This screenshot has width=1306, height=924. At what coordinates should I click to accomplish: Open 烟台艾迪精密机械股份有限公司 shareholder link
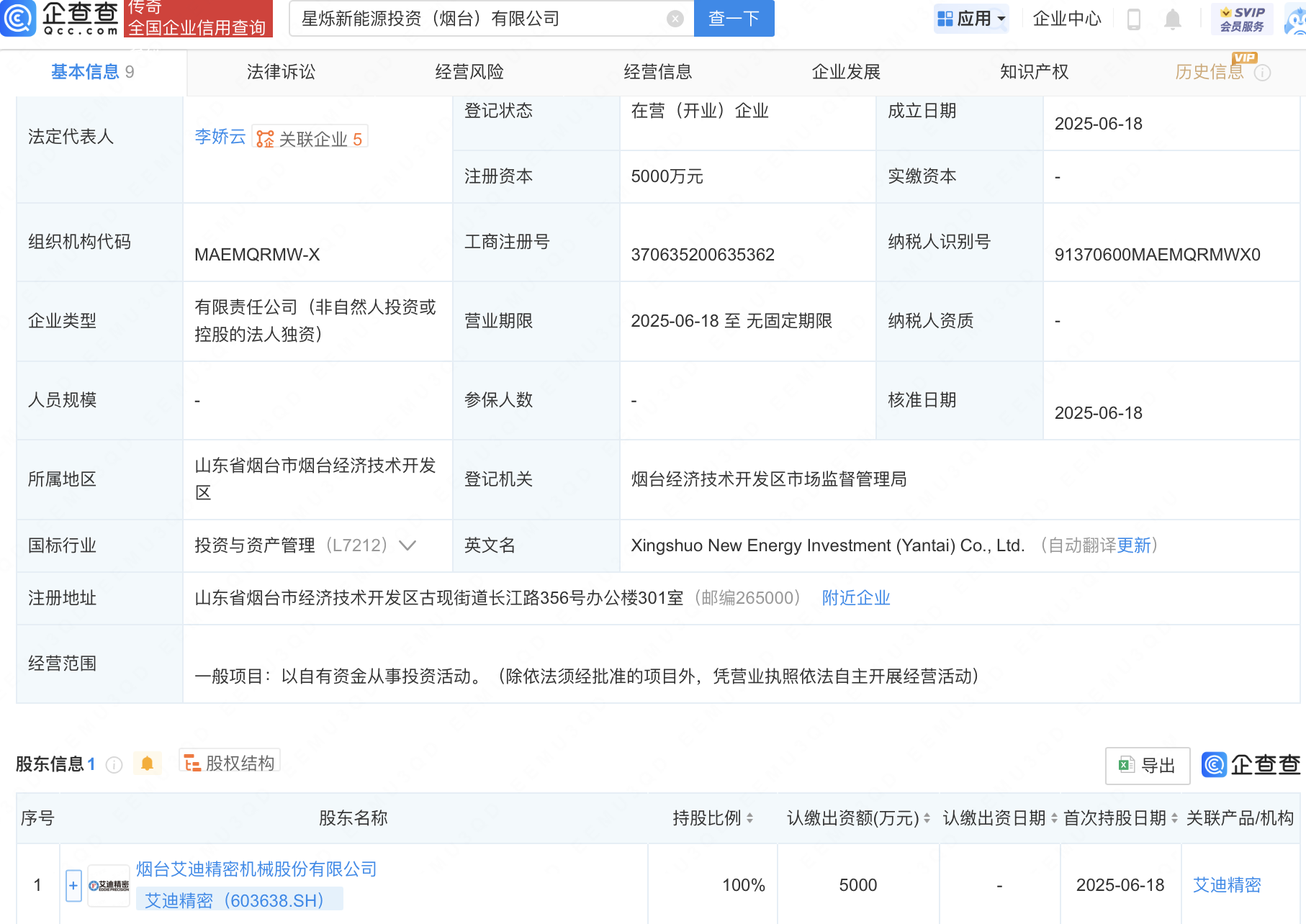coord(256,869)
